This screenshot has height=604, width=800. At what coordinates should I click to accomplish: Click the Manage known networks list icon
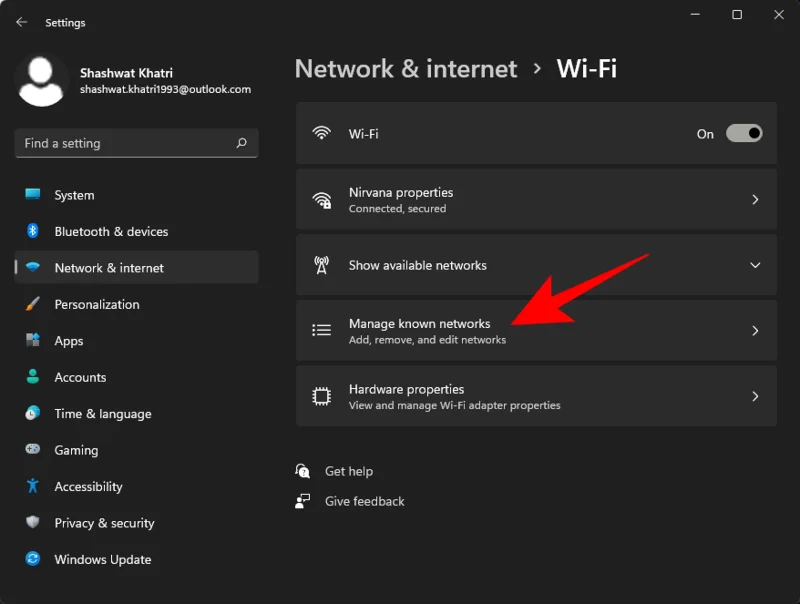[322, 330]
